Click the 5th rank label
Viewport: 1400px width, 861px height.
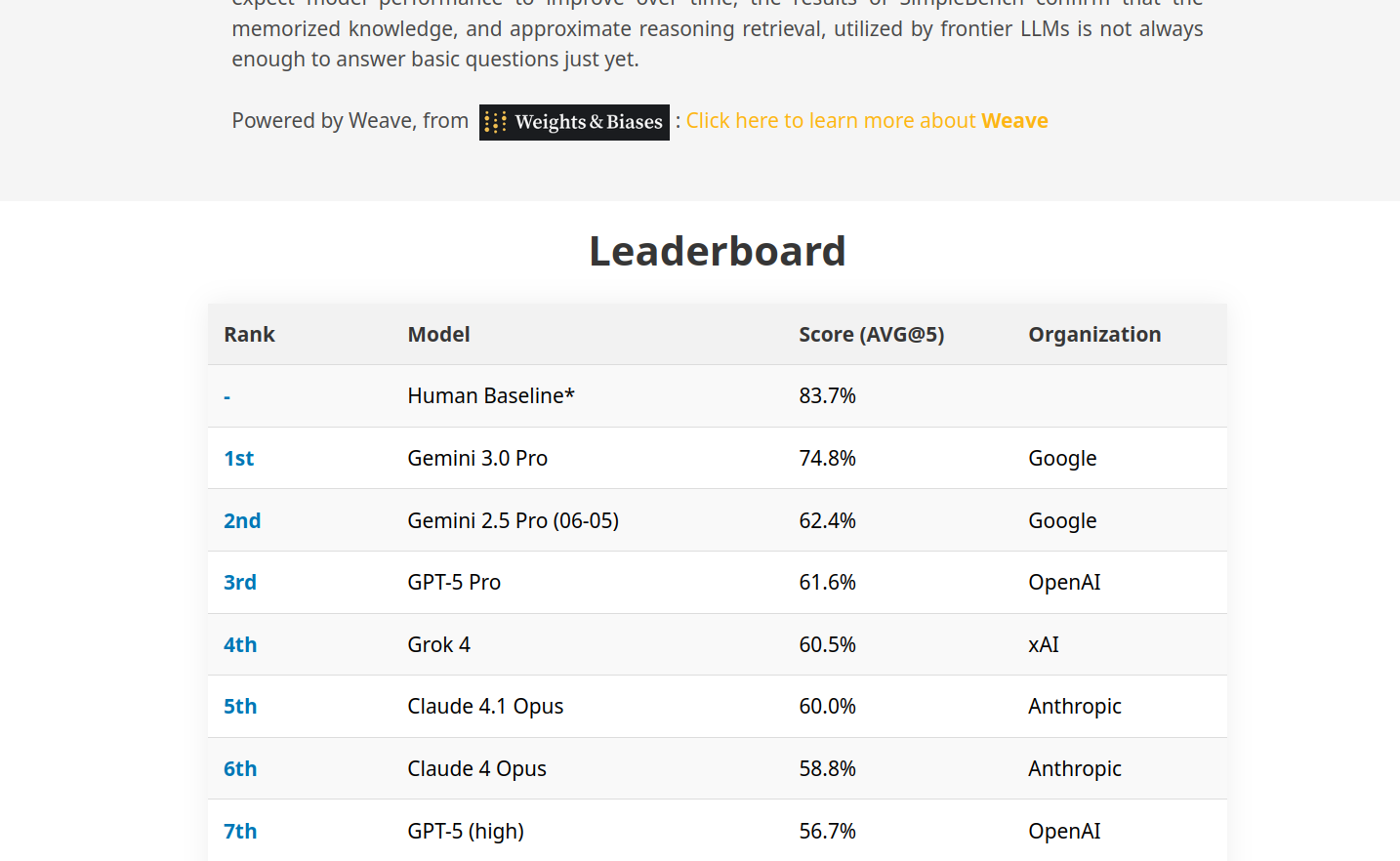click(x=240, y=707)
